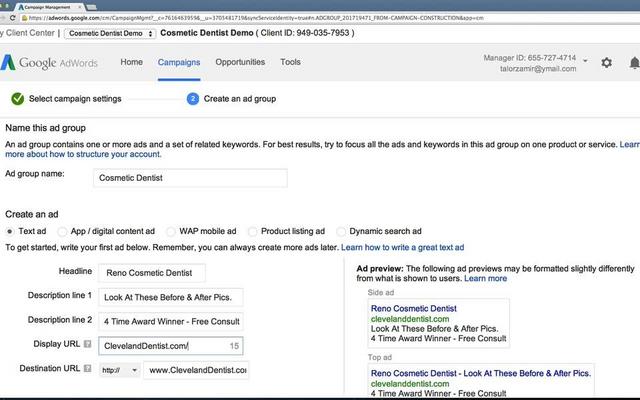Viewport: 640px width, 400px height.
Task: Open the Cosmetic Dentist Demo account dropdown
Action: pyautogui.click(x=110, y=33)
